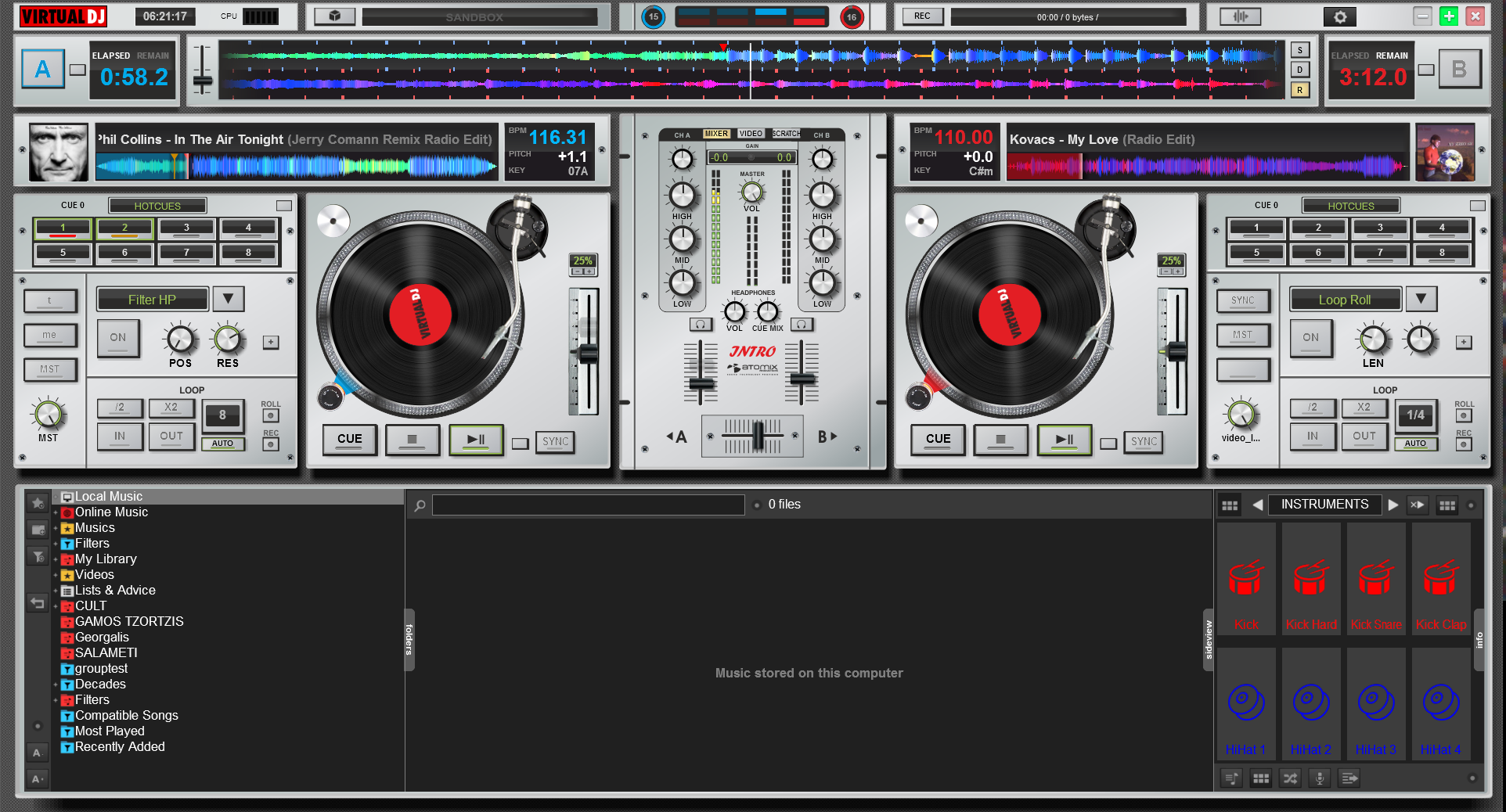
Task: Click the microphone icon below sample pads
Action: coord(1320,778)
